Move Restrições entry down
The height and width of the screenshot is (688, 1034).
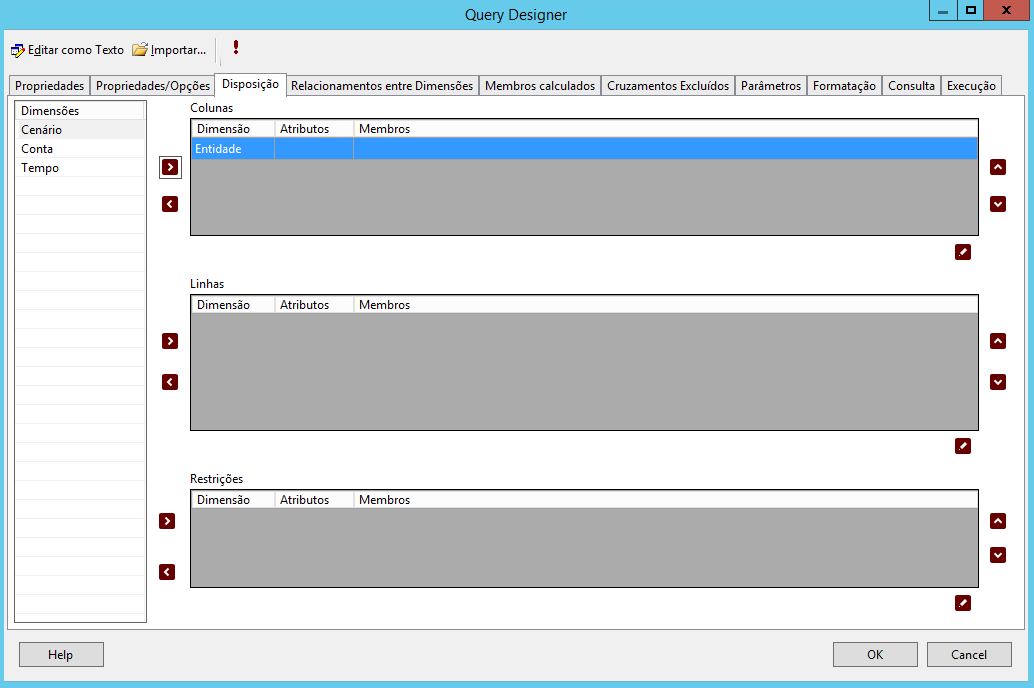pyautogui.click(x=998, y=555)
